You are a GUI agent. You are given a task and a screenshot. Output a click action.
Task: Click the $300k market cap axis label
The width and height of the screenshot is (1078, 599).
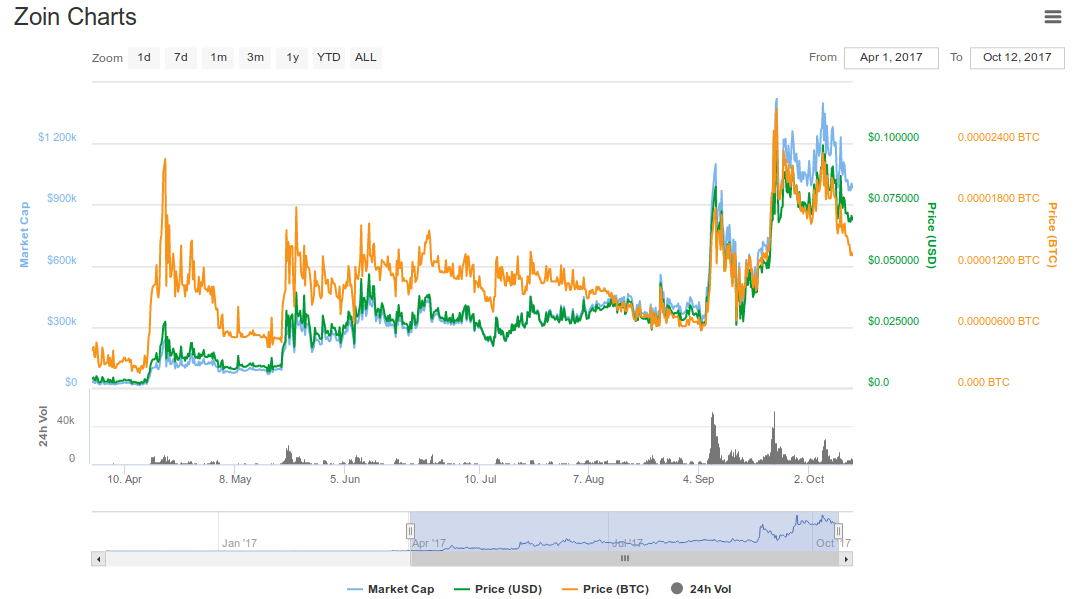62,322
